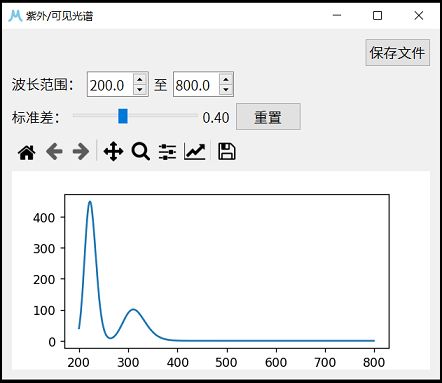The width and height of the screenshot is (442, 383).
Task: Click the app logo in the title bar
Action: click(x=15, y=16)
